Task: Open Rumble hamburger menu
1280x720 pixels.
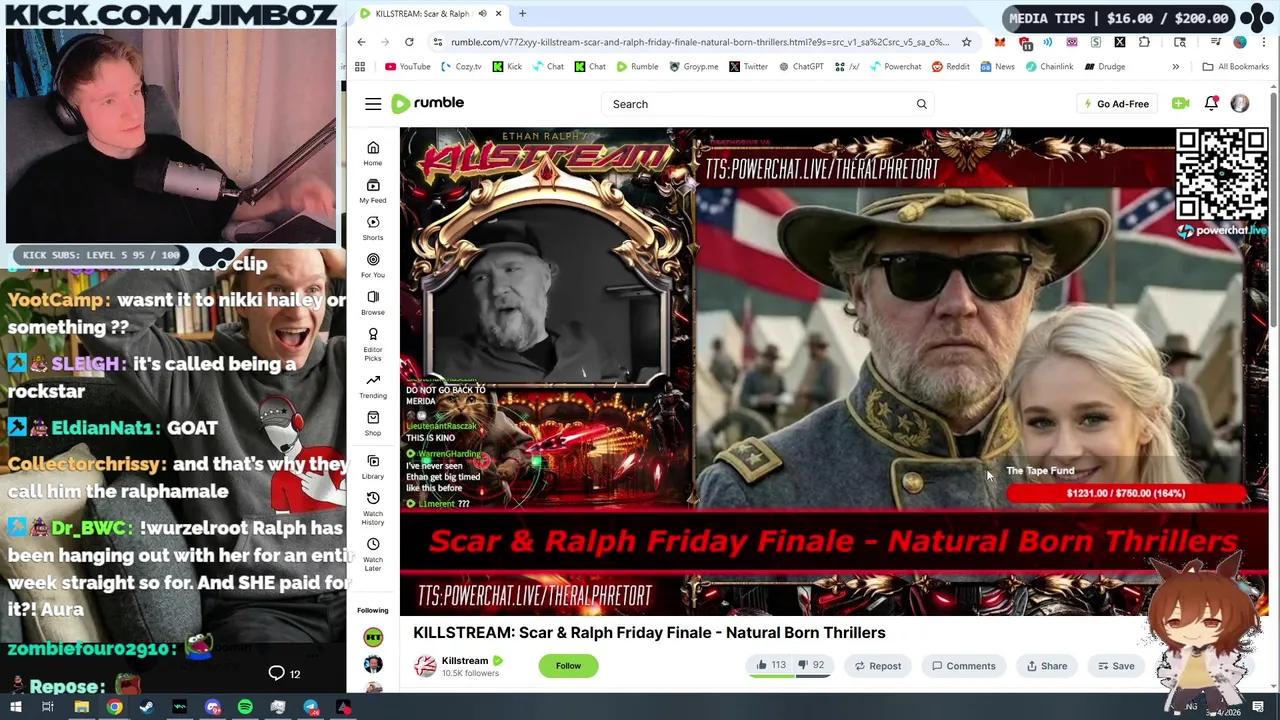Action: pos(373,104)
